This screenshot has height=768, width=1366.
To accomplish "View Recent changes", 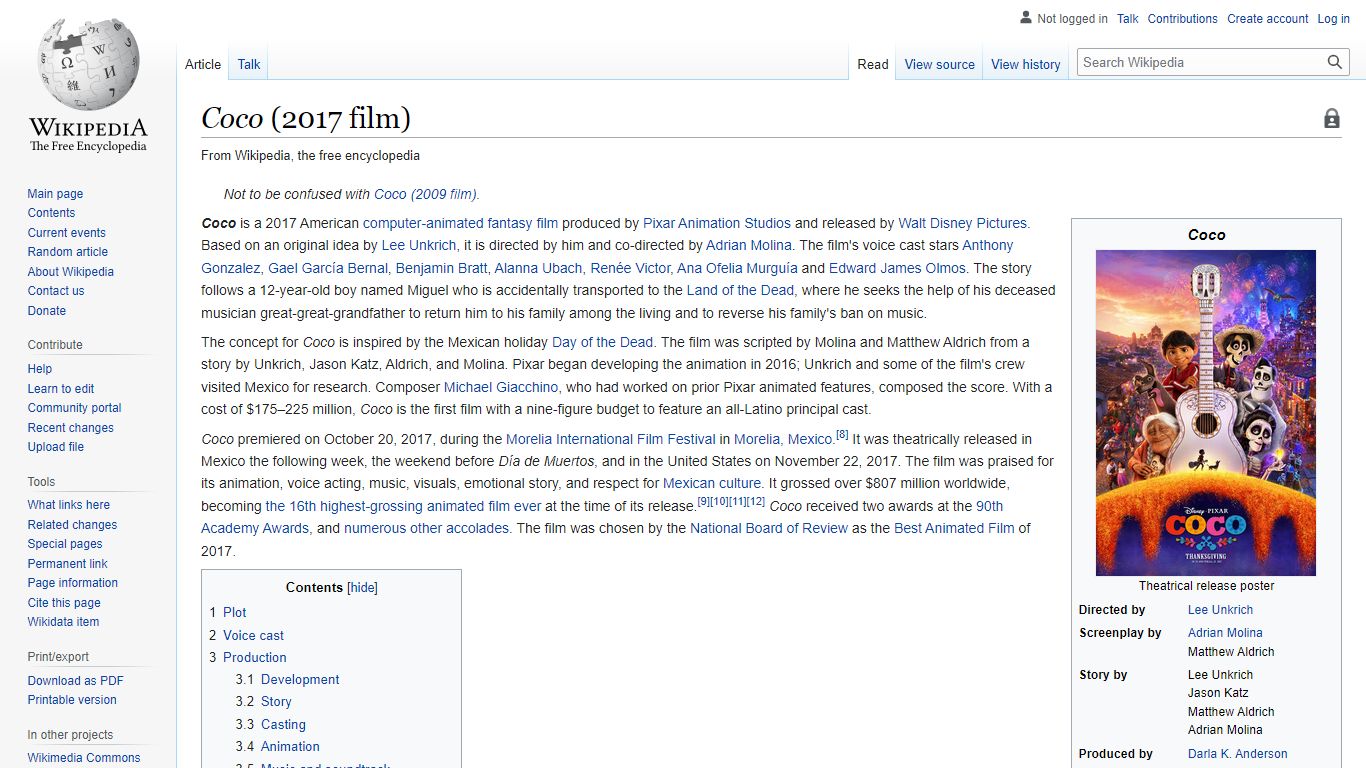I will tap(70, 428).
